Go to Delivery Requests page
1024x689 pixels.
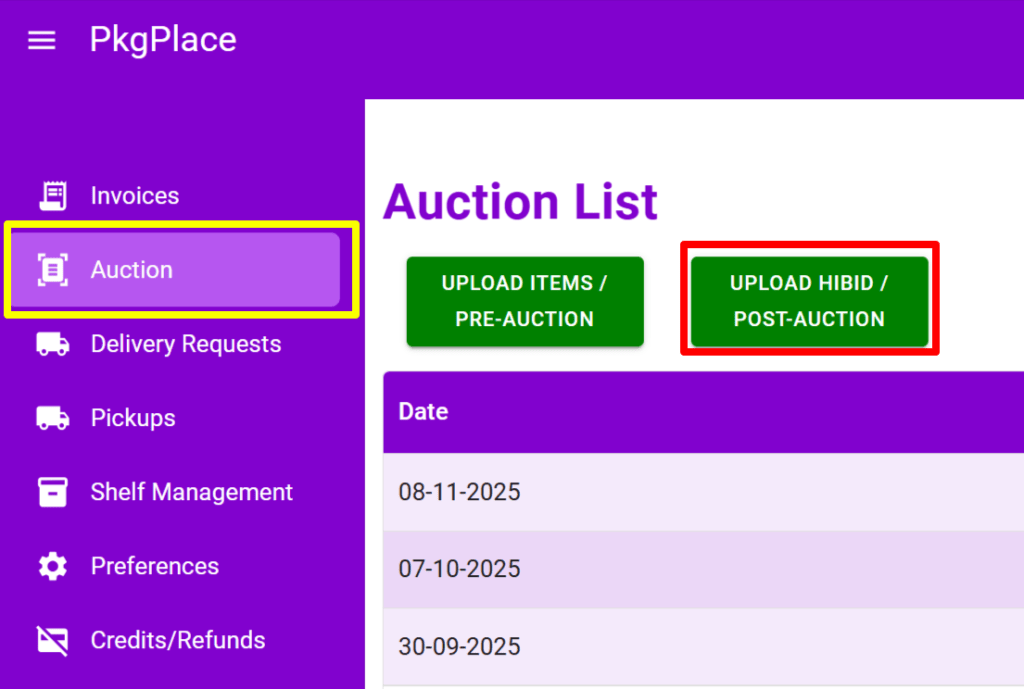[x=186, y=344]
